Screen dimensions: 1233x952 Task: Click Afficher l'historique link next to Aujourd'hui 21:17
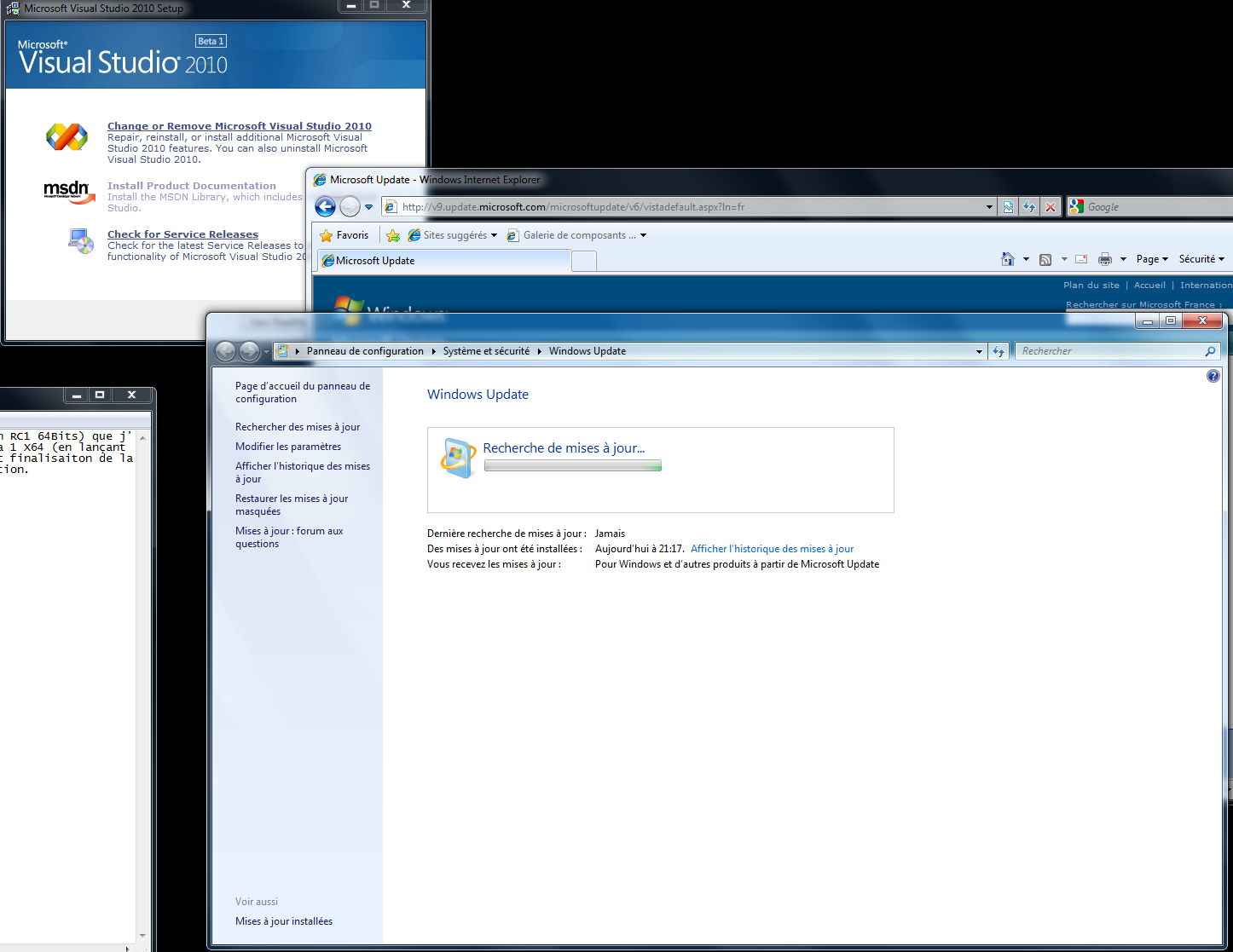(772, 549)
